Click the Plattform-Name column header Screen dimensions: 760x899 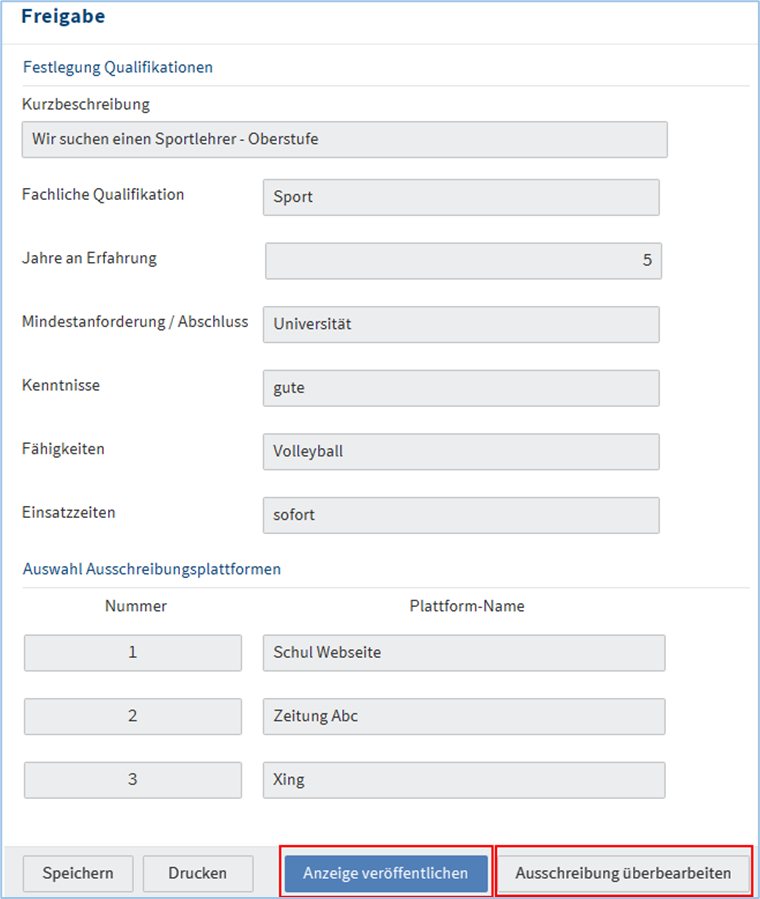(x=466, y=606)
